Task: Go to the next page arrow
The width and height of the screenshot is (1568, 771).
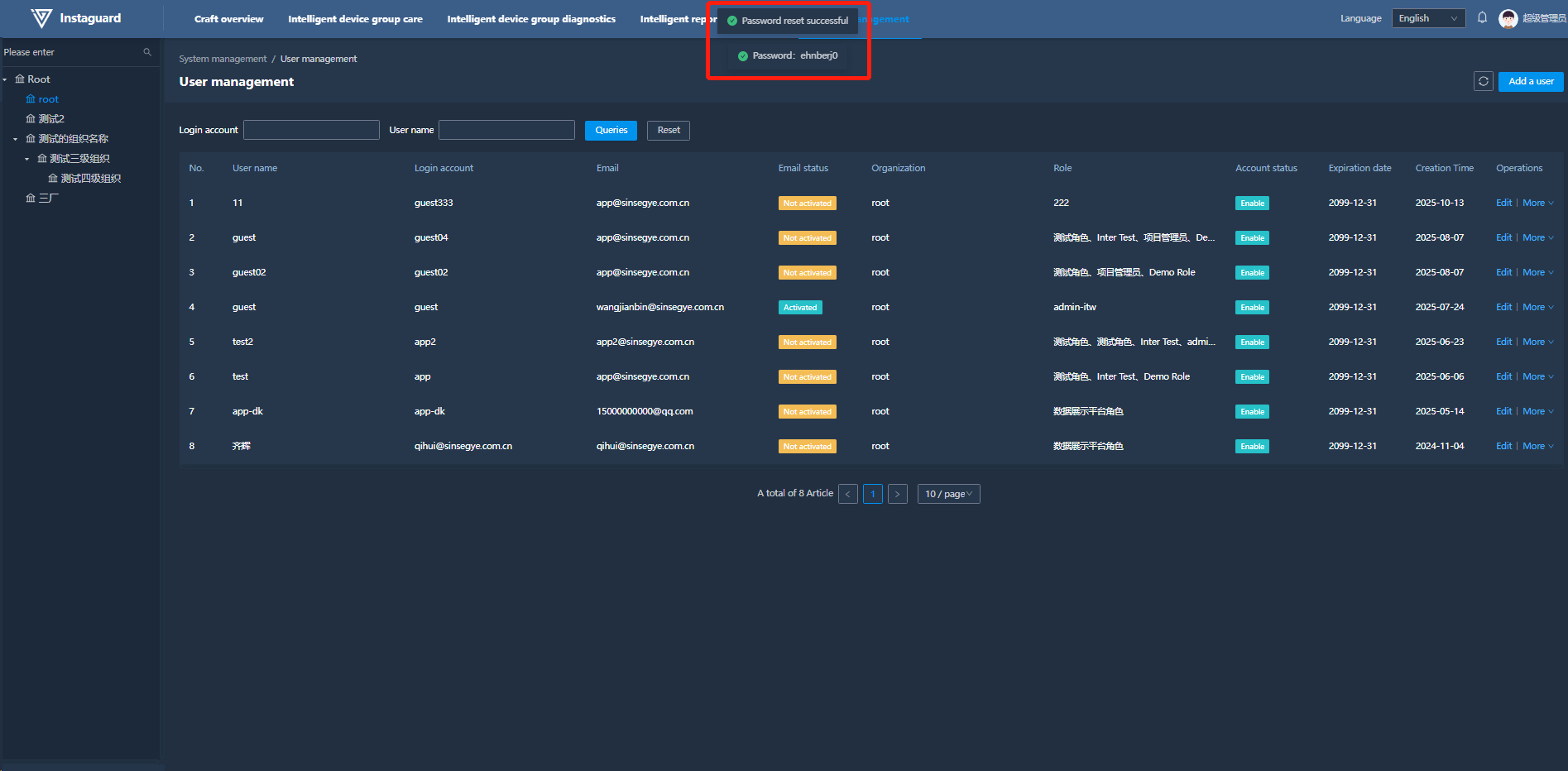Action: point(897,494)
